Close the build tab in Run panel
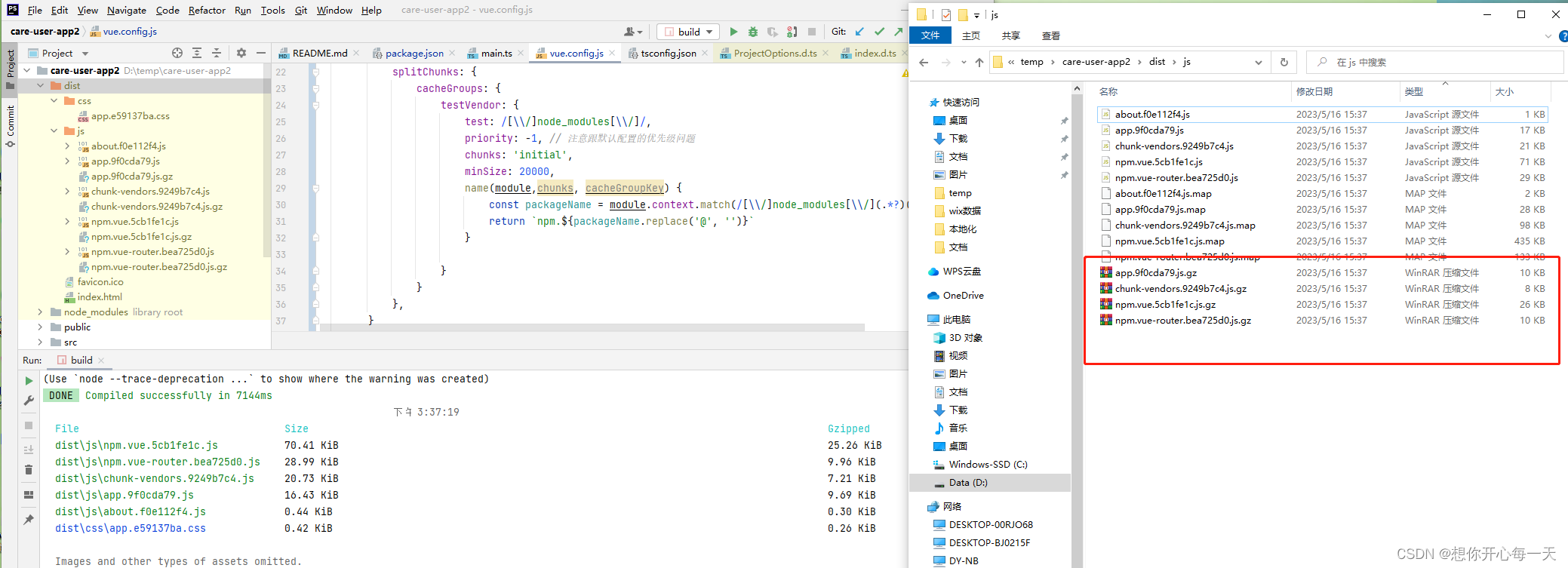Screen dimensions: 1568x568 point(101,361)
